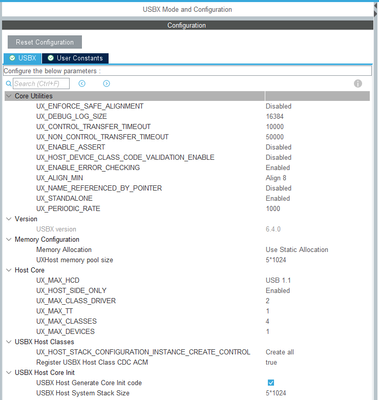379x400 pixels.
Task: Click the USBX version 6.4.0 value
Action: coord(273,229)
